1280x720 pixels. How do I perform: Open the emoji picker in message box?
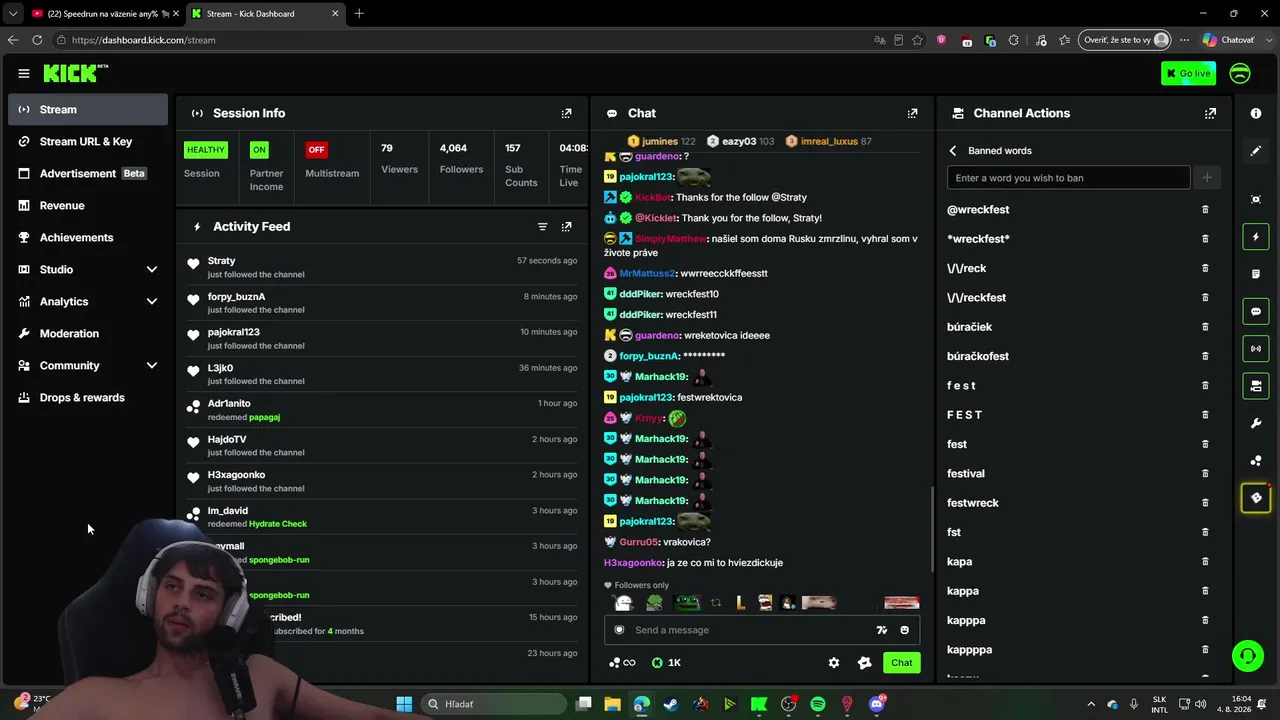pos(905,630)
